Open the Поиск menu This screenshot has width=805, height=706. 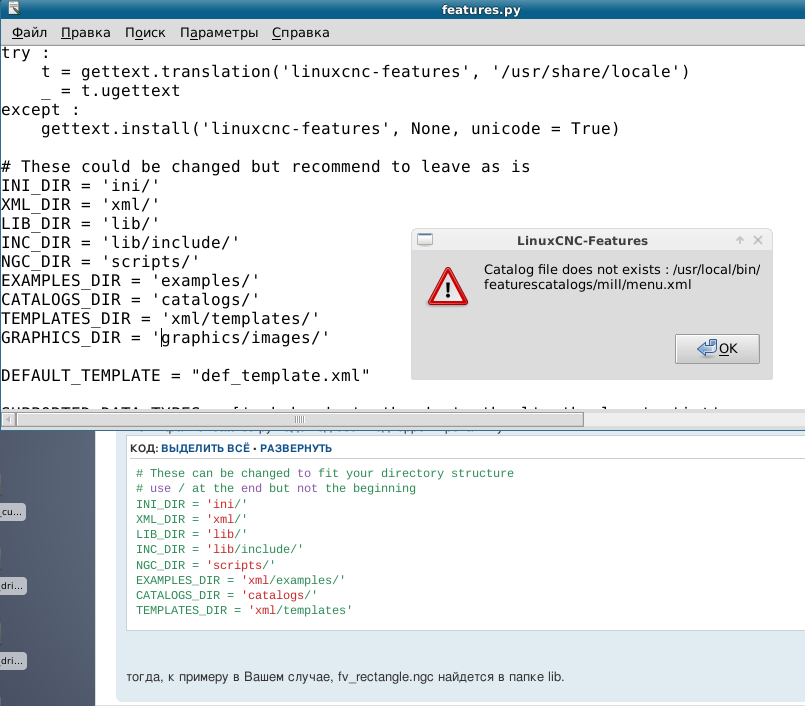coord(145,32)
